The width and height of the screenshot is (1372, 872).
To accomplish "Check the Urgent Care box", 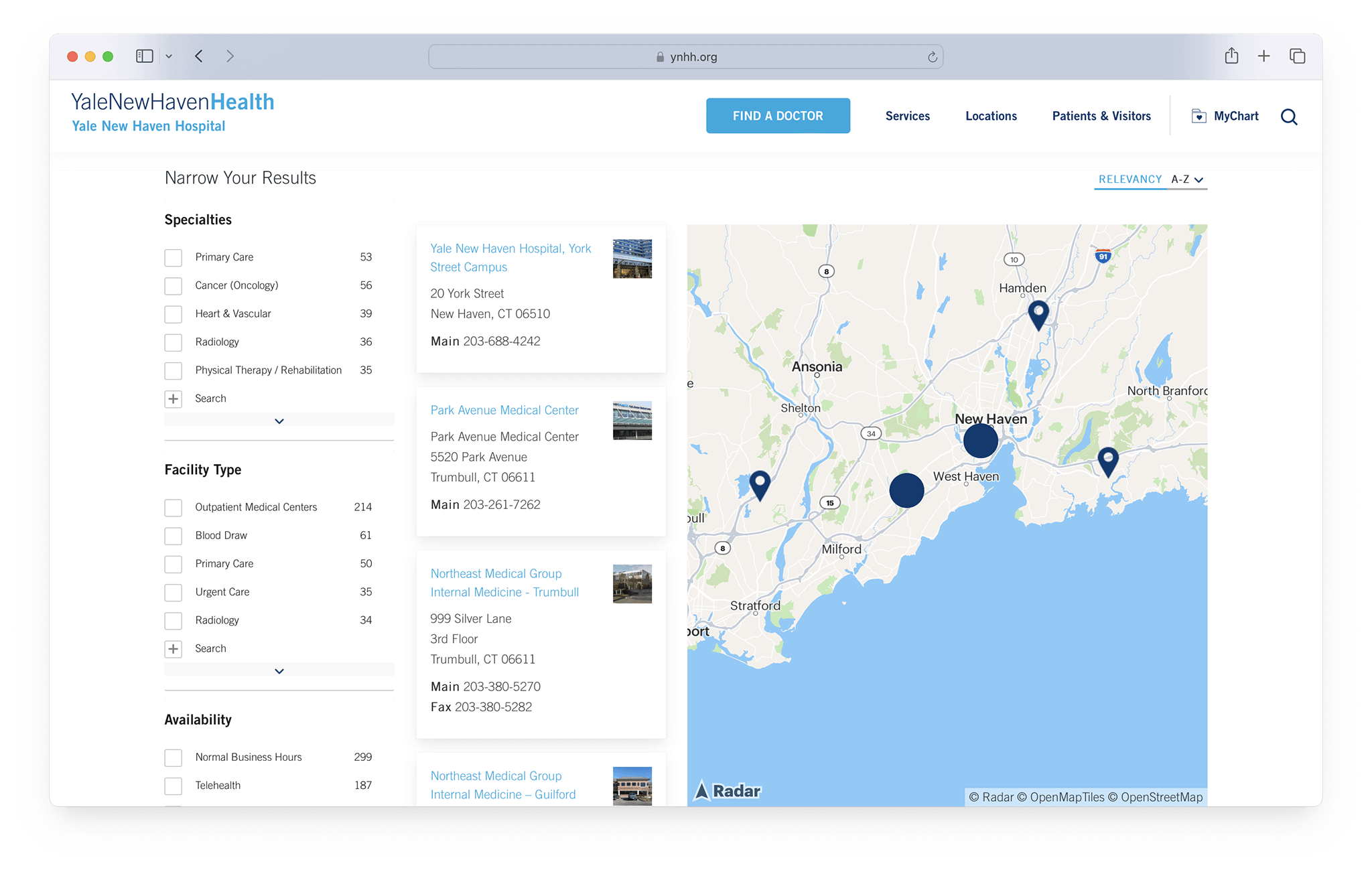I will [174, 592].
